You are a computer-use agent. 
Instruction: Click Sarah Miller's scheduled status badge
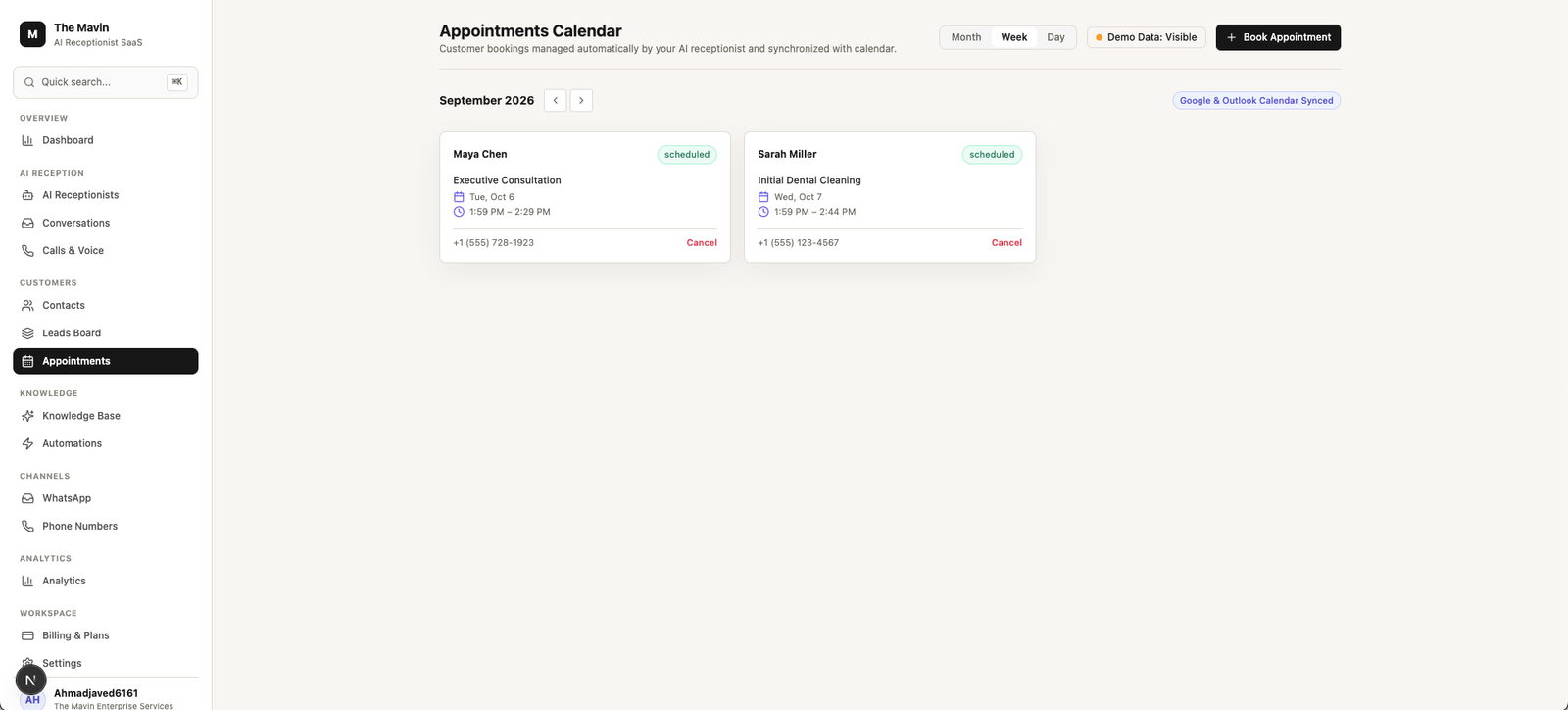click(992, 155)
